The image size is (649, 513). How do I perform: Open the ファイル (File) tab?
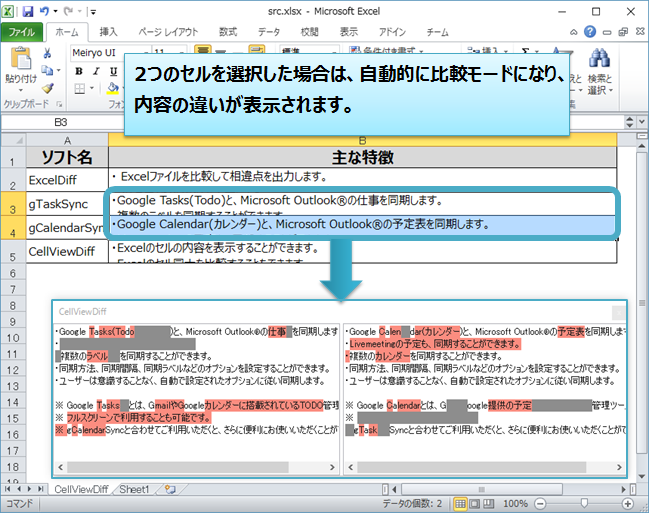point(22,32)
